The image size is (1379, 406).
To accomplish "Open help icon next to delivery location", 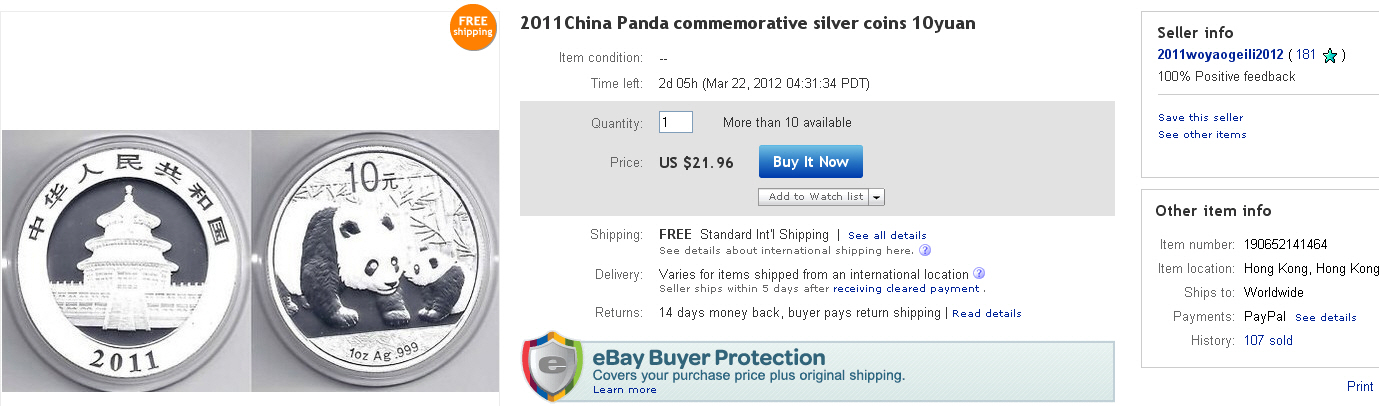I will coord(979,274).
